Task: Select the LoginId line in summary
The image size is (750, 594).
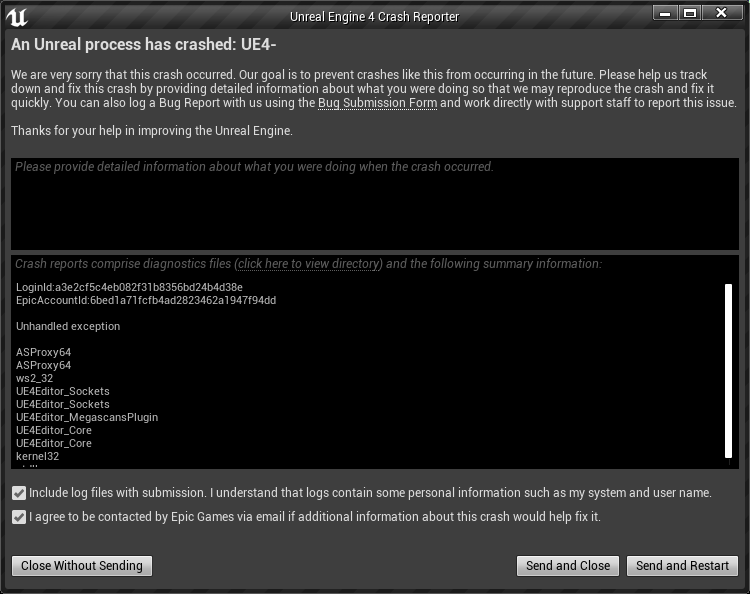Action: point(129,287)
